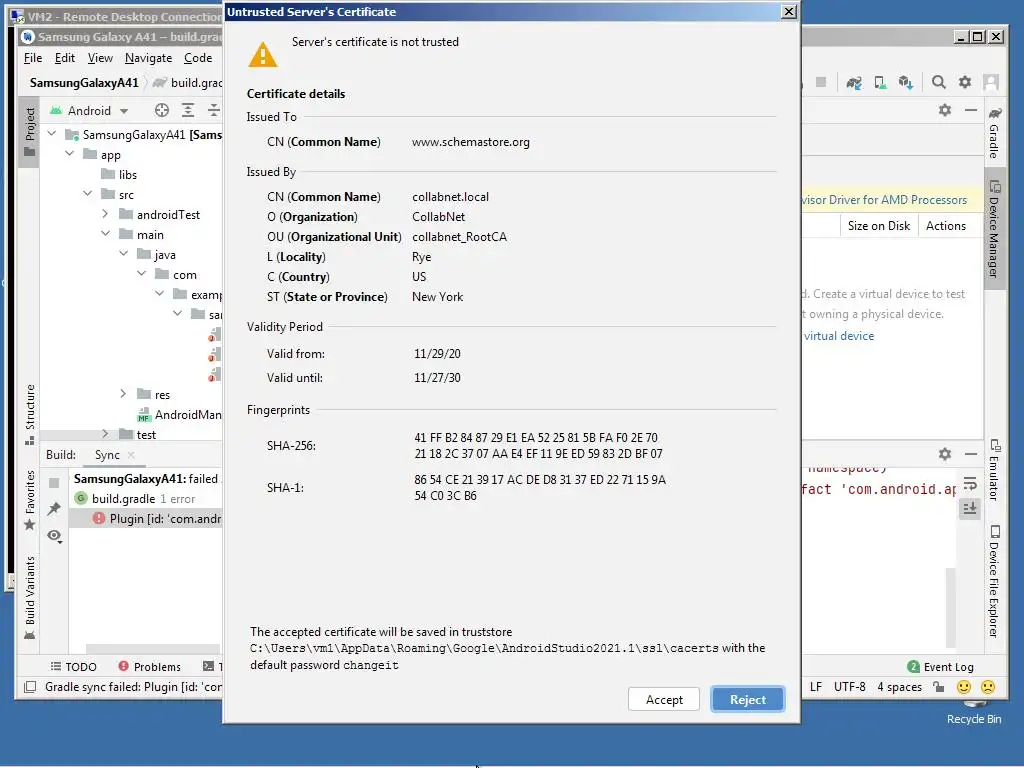This screenshot has width=1024, height=768.
Task: Click the happy smiley feedback icon
Action: point(963,687)
